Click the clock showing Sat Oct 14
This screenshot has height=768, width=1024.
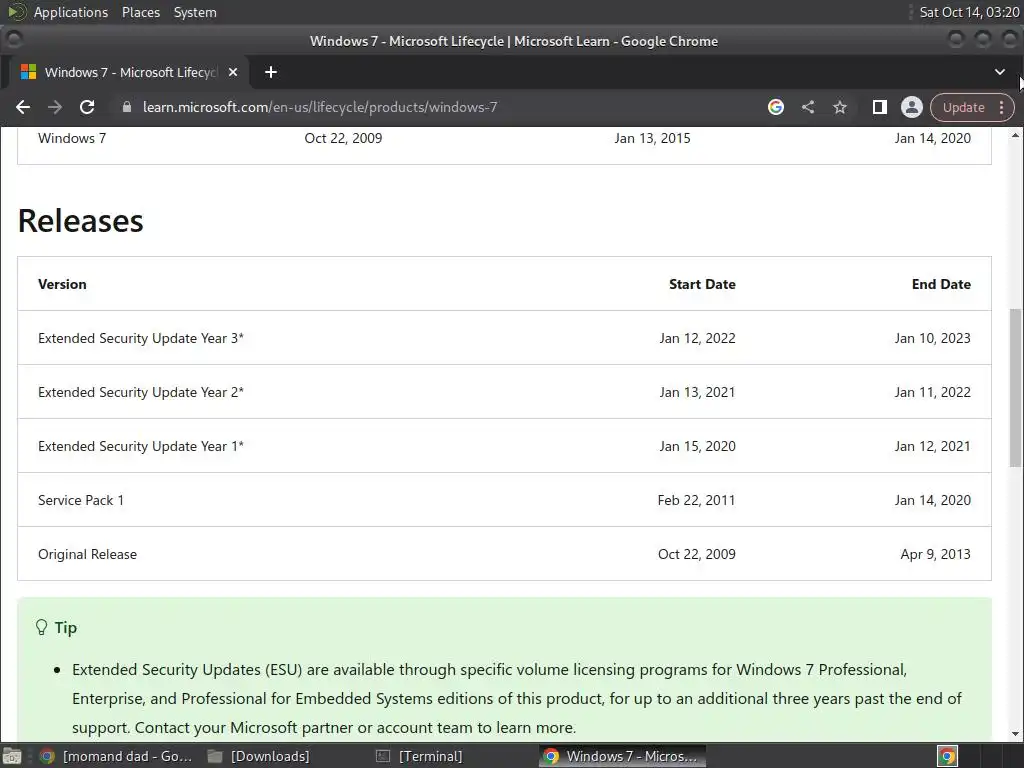(x=969, y=12)
